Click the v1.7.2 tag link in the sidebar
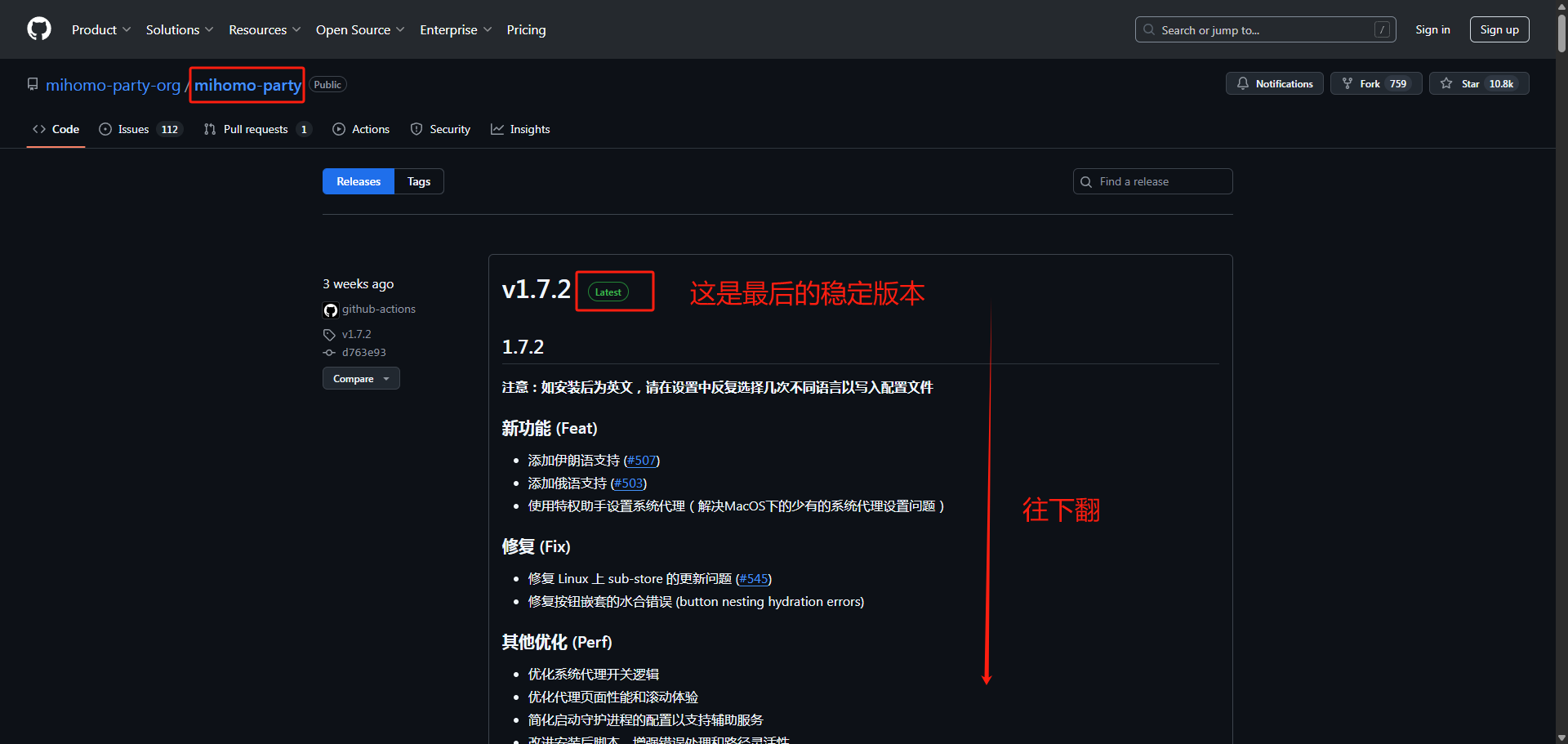The width and height of the screenshot is (1568, 744). tap(356, 335)
